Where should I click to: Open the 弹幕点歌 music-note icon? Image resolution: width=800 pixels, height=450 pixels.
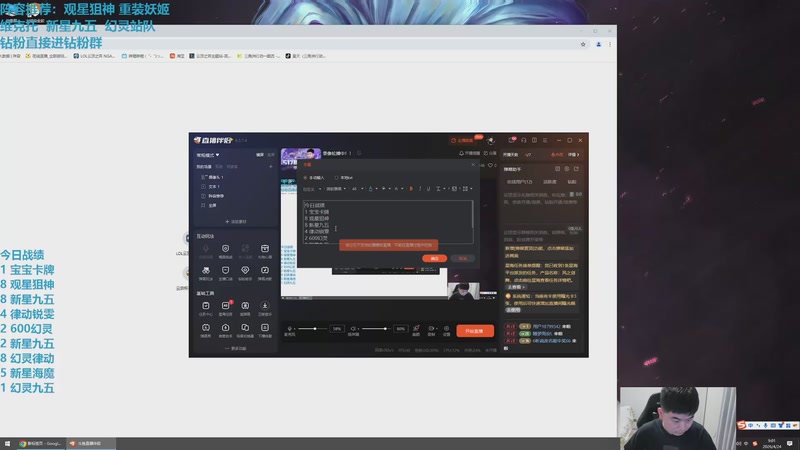coord(265,270)
